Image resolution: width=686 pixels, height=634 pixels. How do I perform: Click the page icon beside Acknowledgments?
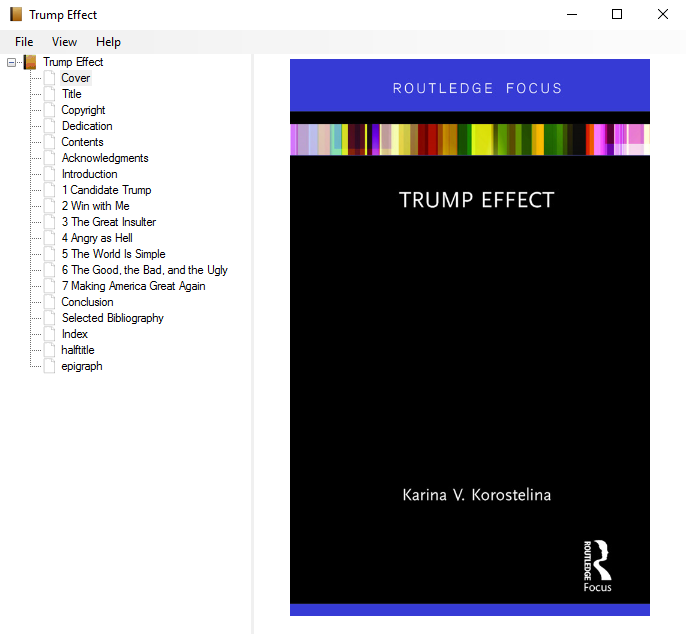pos(49,158)
